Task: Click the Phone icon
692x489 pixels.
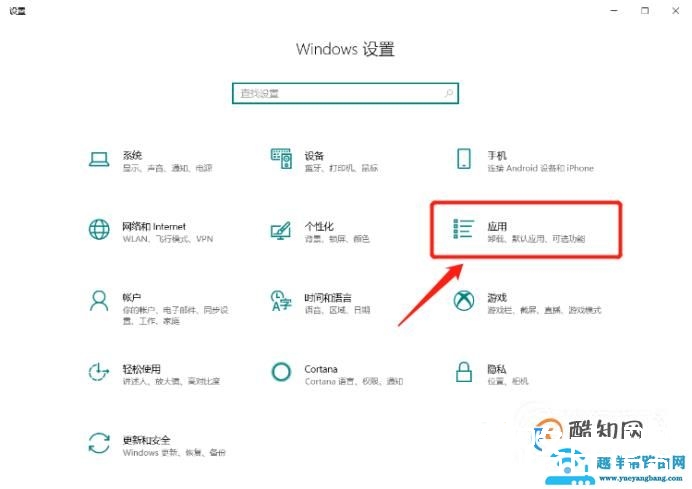Action: (x=464, y=159)
